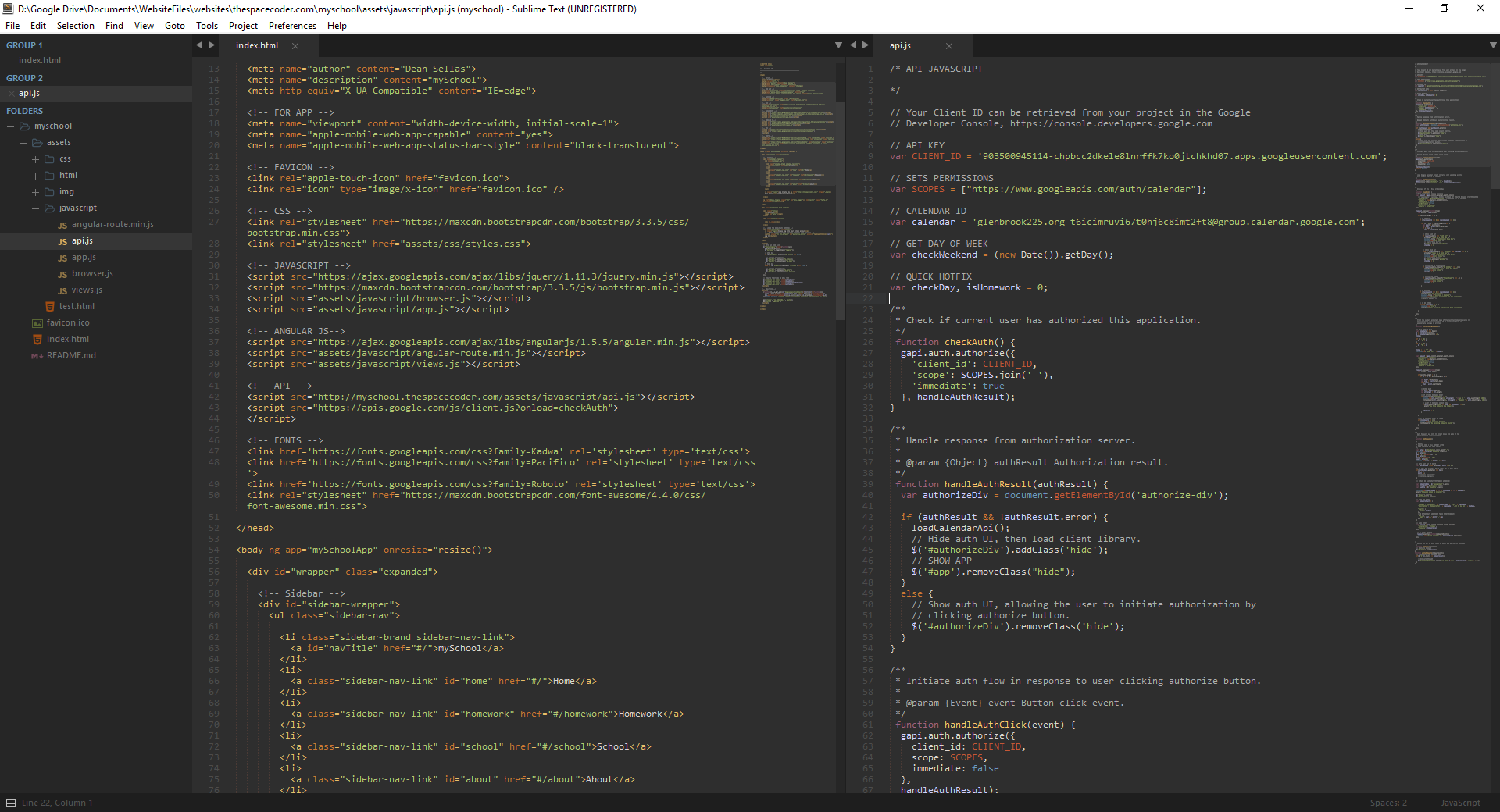Viewport: 1500px width, 812px height.
Task: Open the Goto menu
Action: tap(175, 26)
